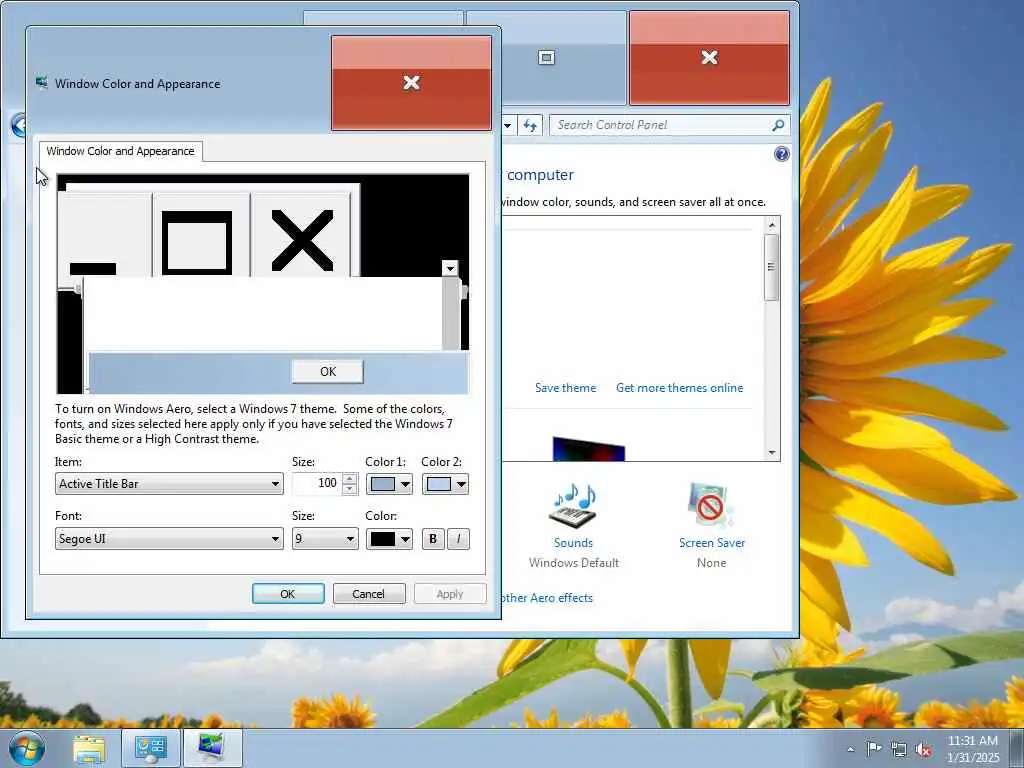Open the Color 1 picker dropdown
The height and width of the screenshot is (768, 1024).
(x=389, y=484)
